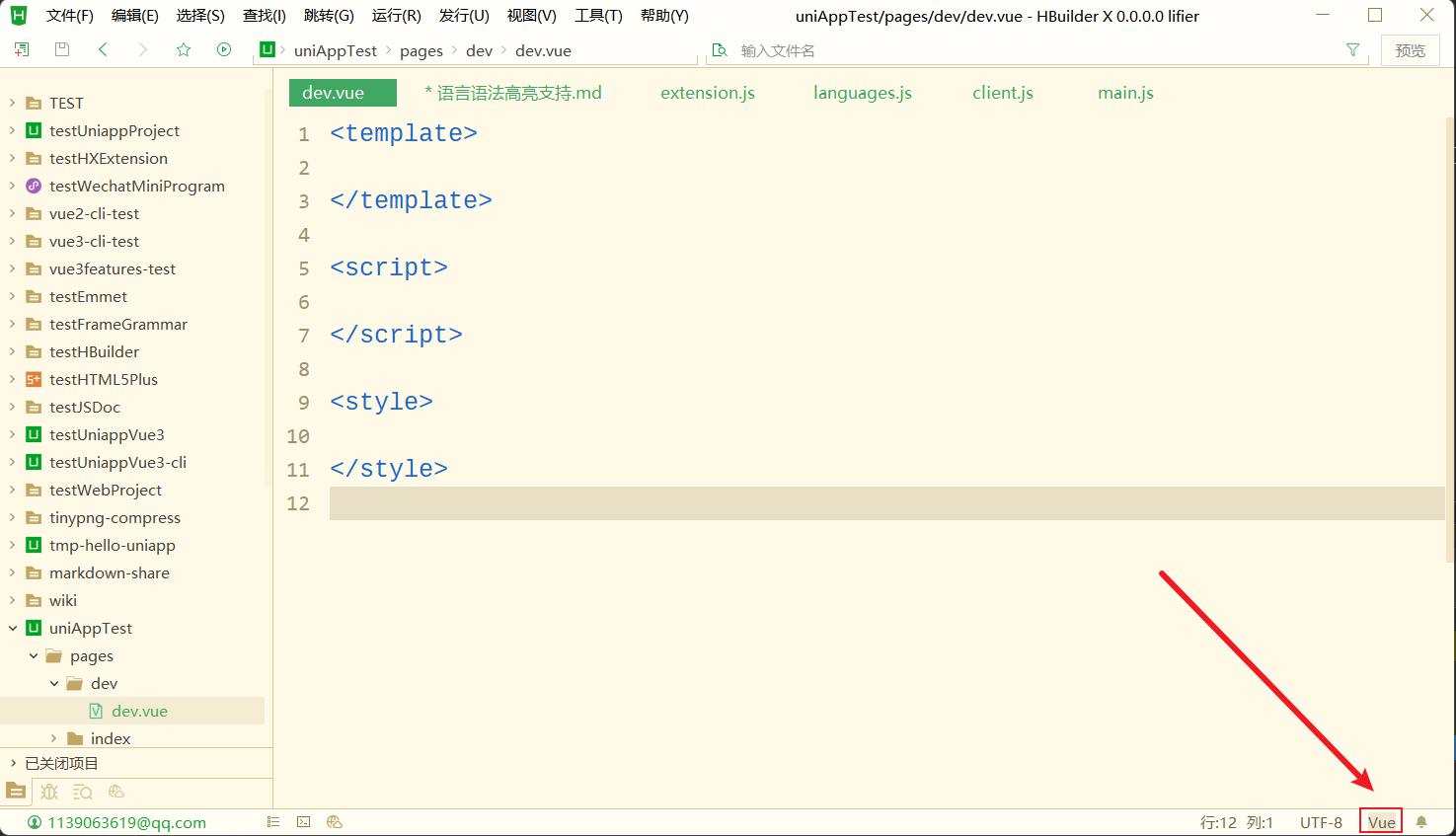Open the 运行(R) menu

pos(396,16)
